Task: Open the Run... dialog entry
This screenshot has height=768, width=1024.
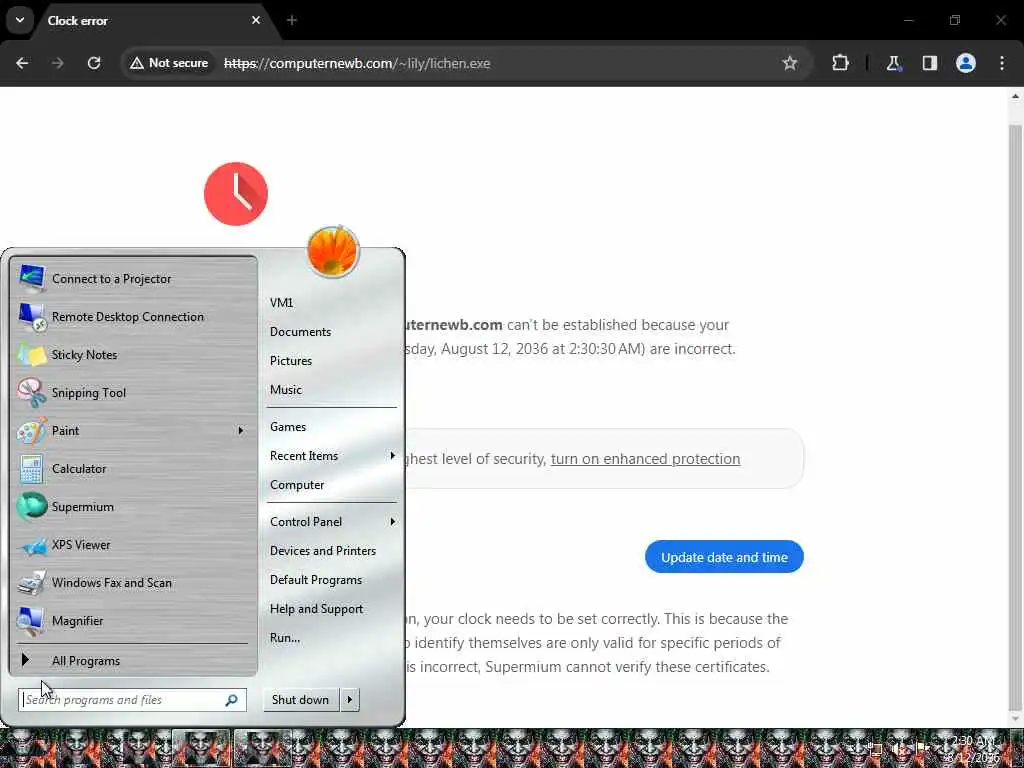Action: [x=285, y=638]
